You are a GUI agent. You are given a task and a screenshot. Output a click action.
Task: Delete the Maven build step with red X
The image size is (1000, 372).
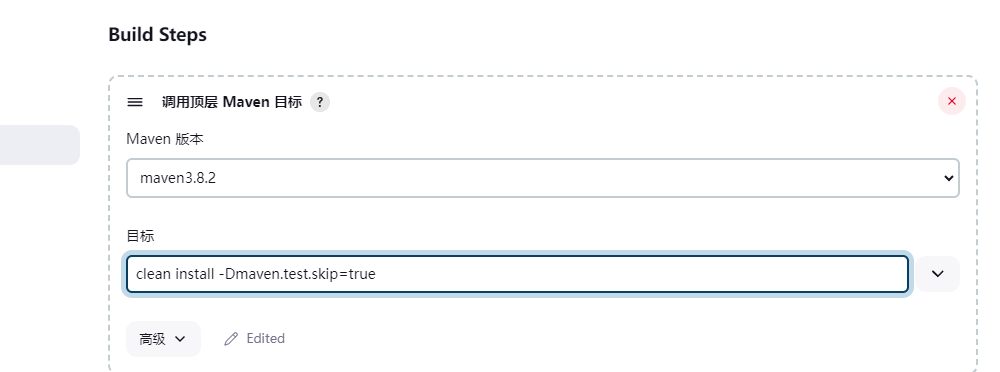pyautogui.click(x=952, y=101)
